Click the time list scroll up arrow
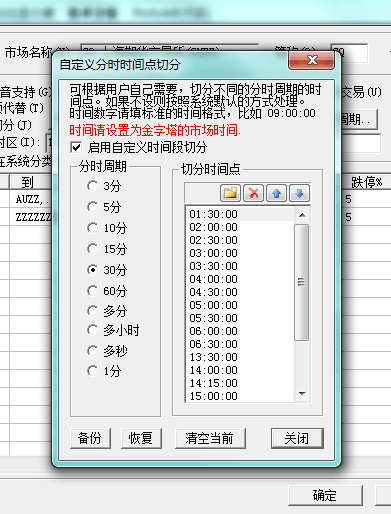The image size is (391, 514). pos(302,215)
